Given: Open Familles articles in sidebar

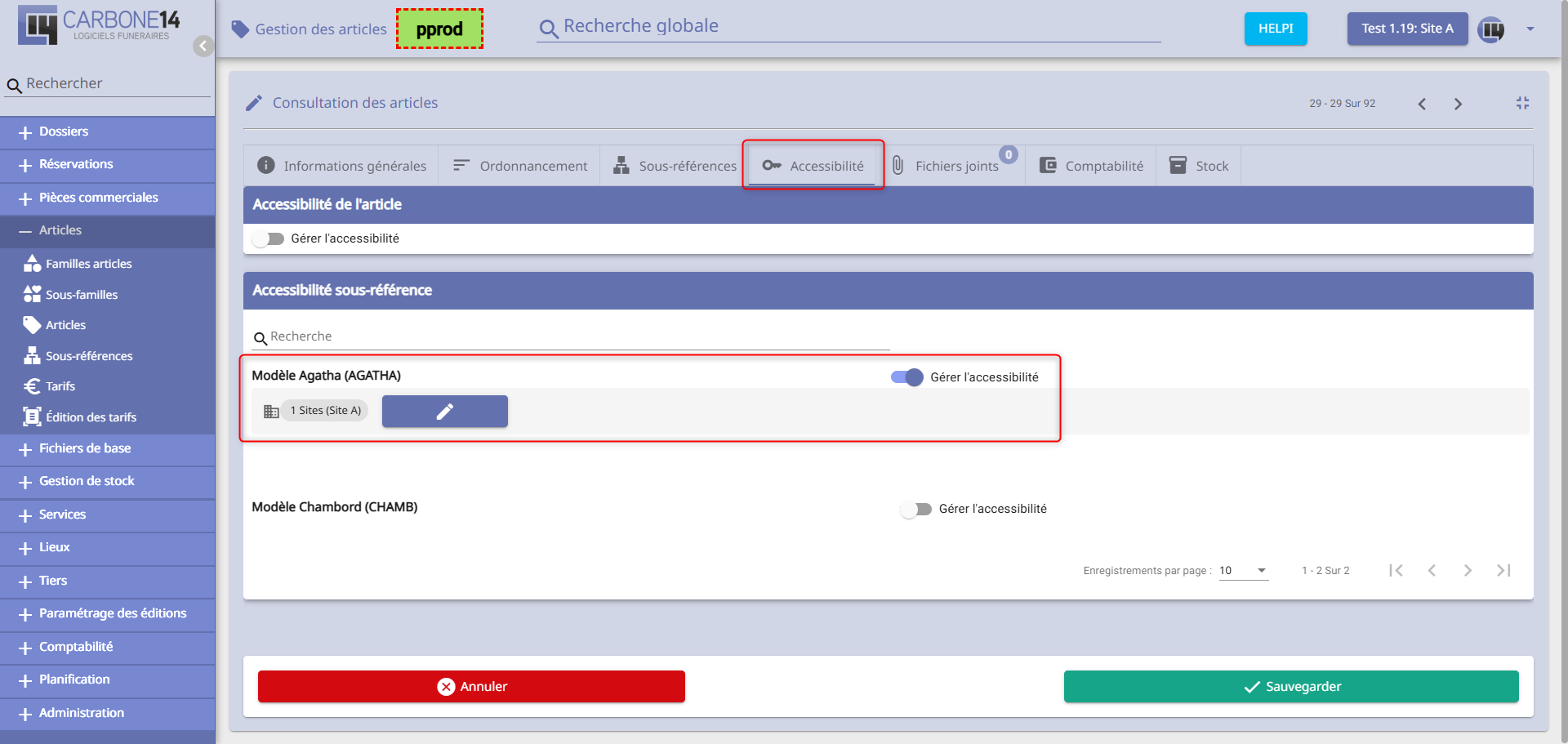Looking at the screenshot, I should coord(88,264).
